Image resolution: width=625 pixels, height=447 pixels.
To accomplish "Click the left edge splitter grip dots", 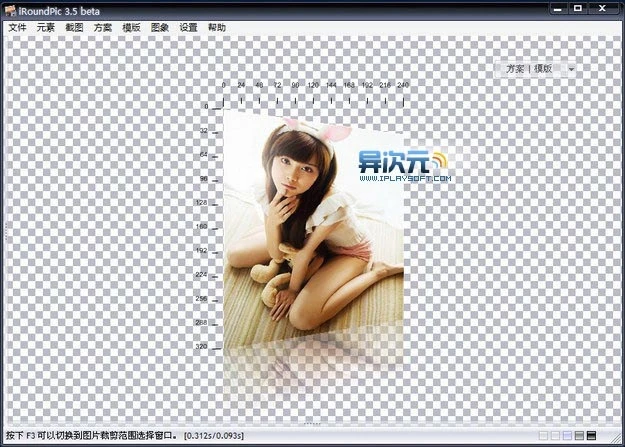I will 6,230.
